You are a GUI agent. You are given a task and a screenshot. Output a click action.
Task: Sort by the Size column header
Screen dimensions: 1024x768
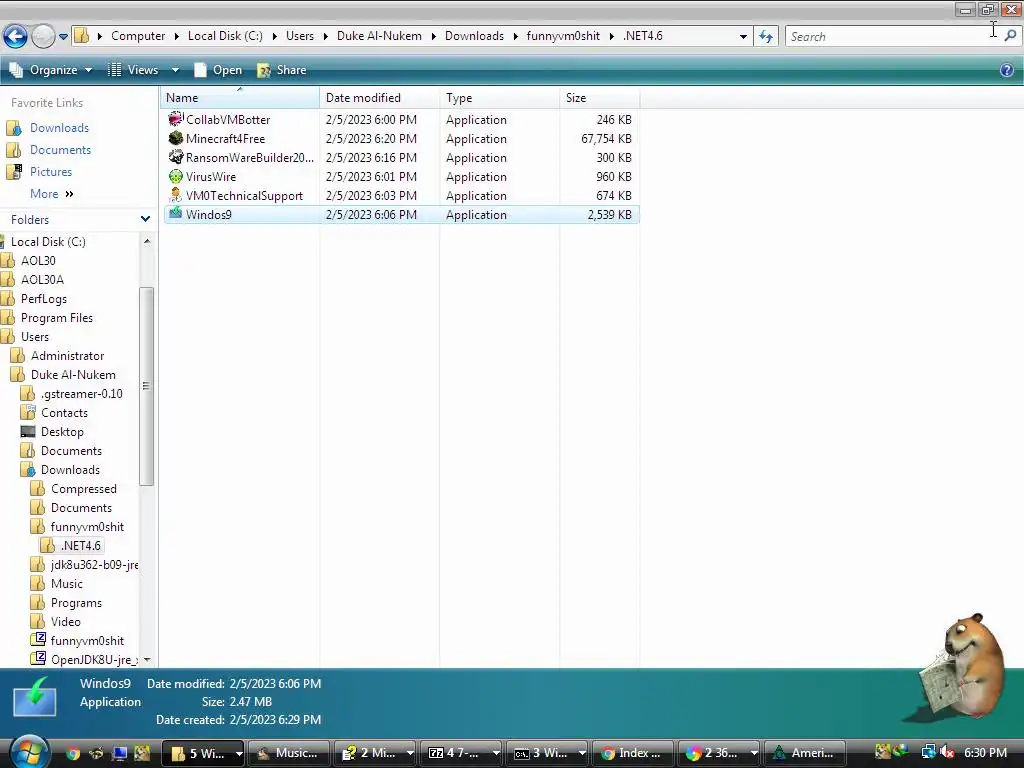coord(600,97)
